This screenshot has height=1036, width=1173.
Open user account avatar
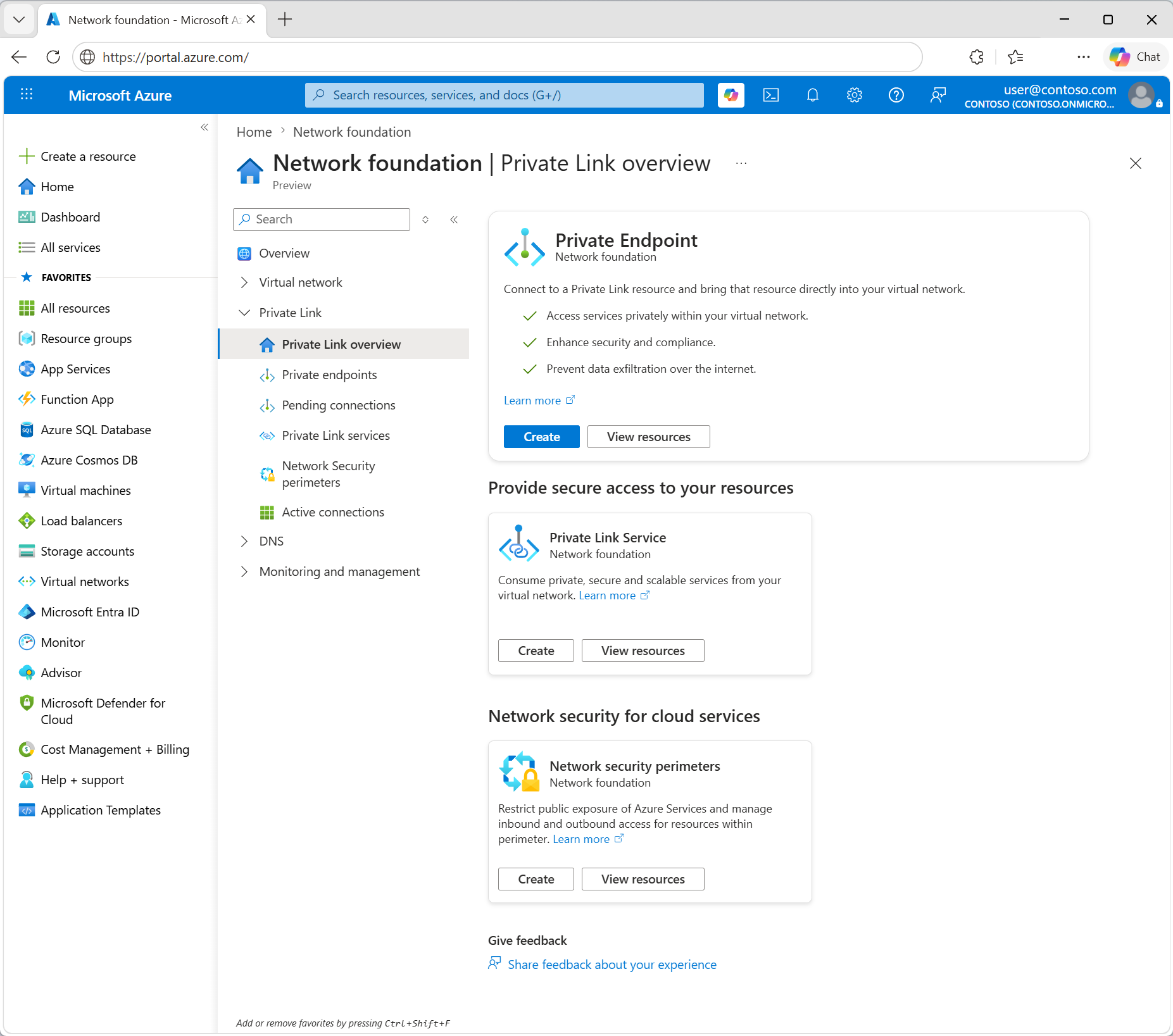(x=1141, y=96)
